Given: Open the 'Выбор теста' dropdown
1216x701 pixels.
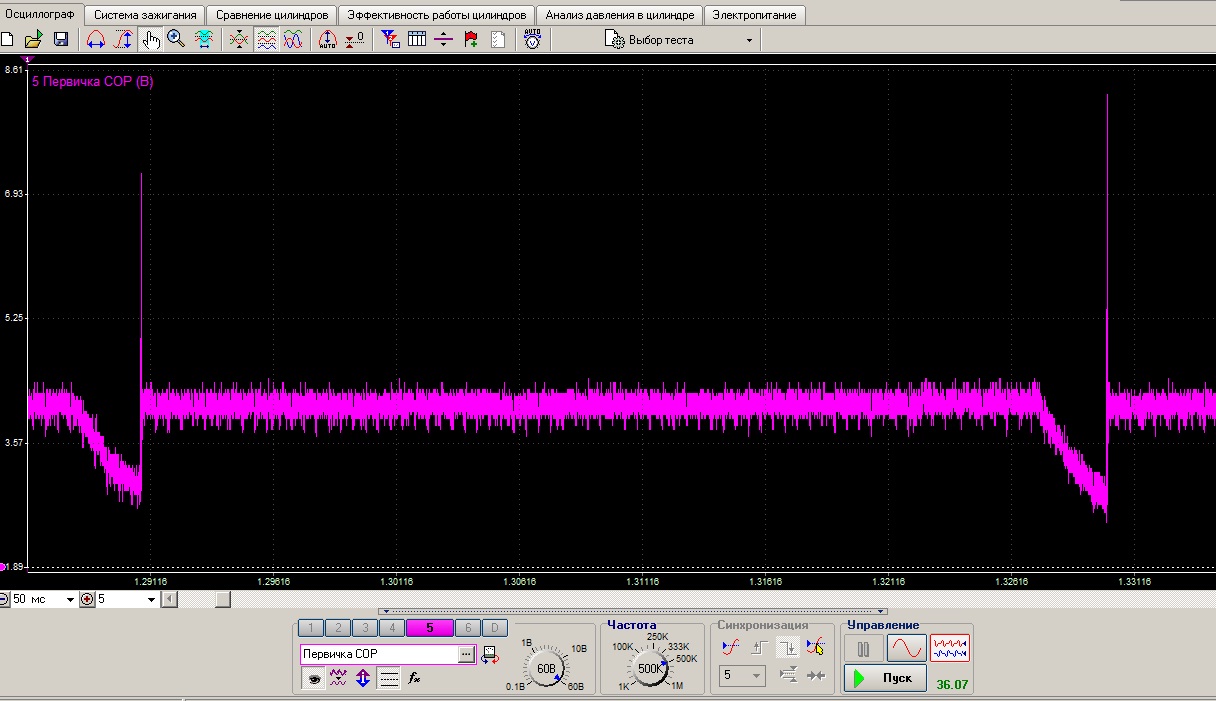Looking at the screenshot, I should click(x=679, y=40).
